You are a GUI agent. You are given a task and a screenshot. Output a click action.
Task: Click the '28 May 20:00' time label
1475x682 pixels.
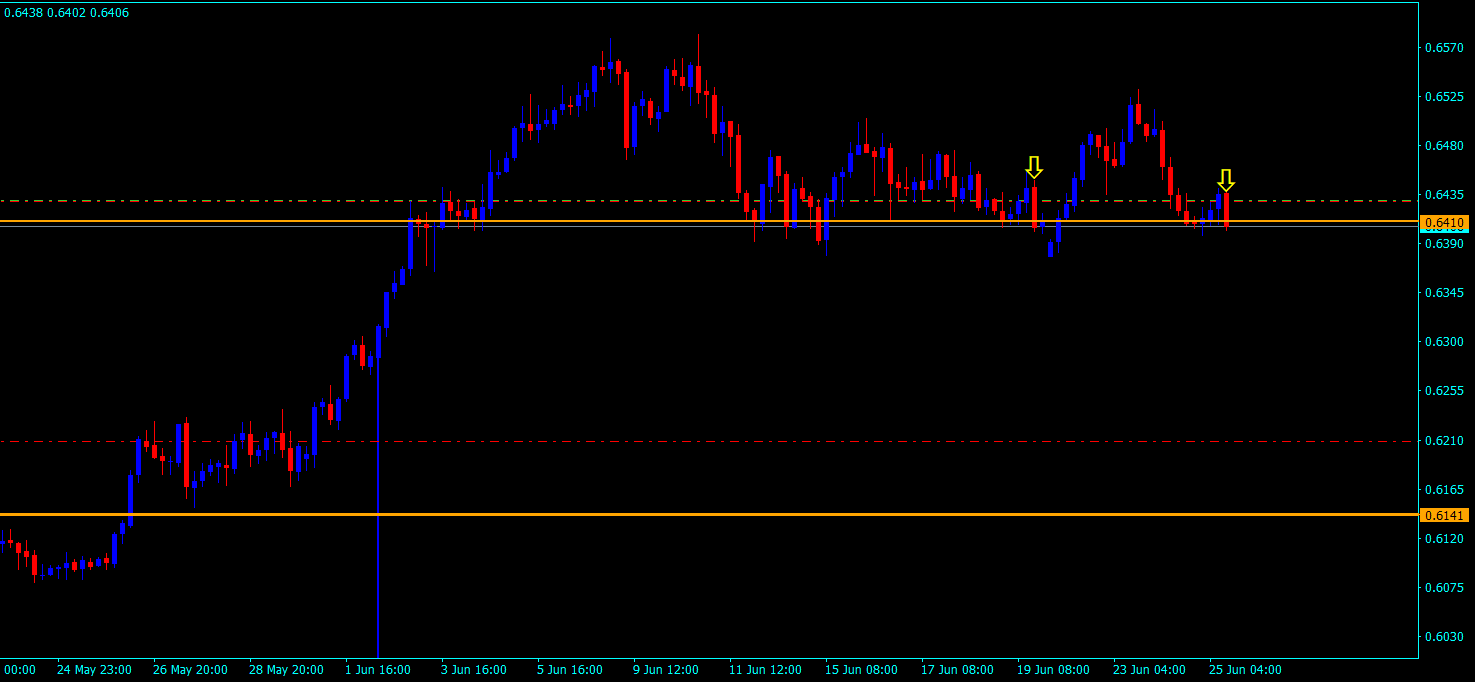(x=286, y=669)
